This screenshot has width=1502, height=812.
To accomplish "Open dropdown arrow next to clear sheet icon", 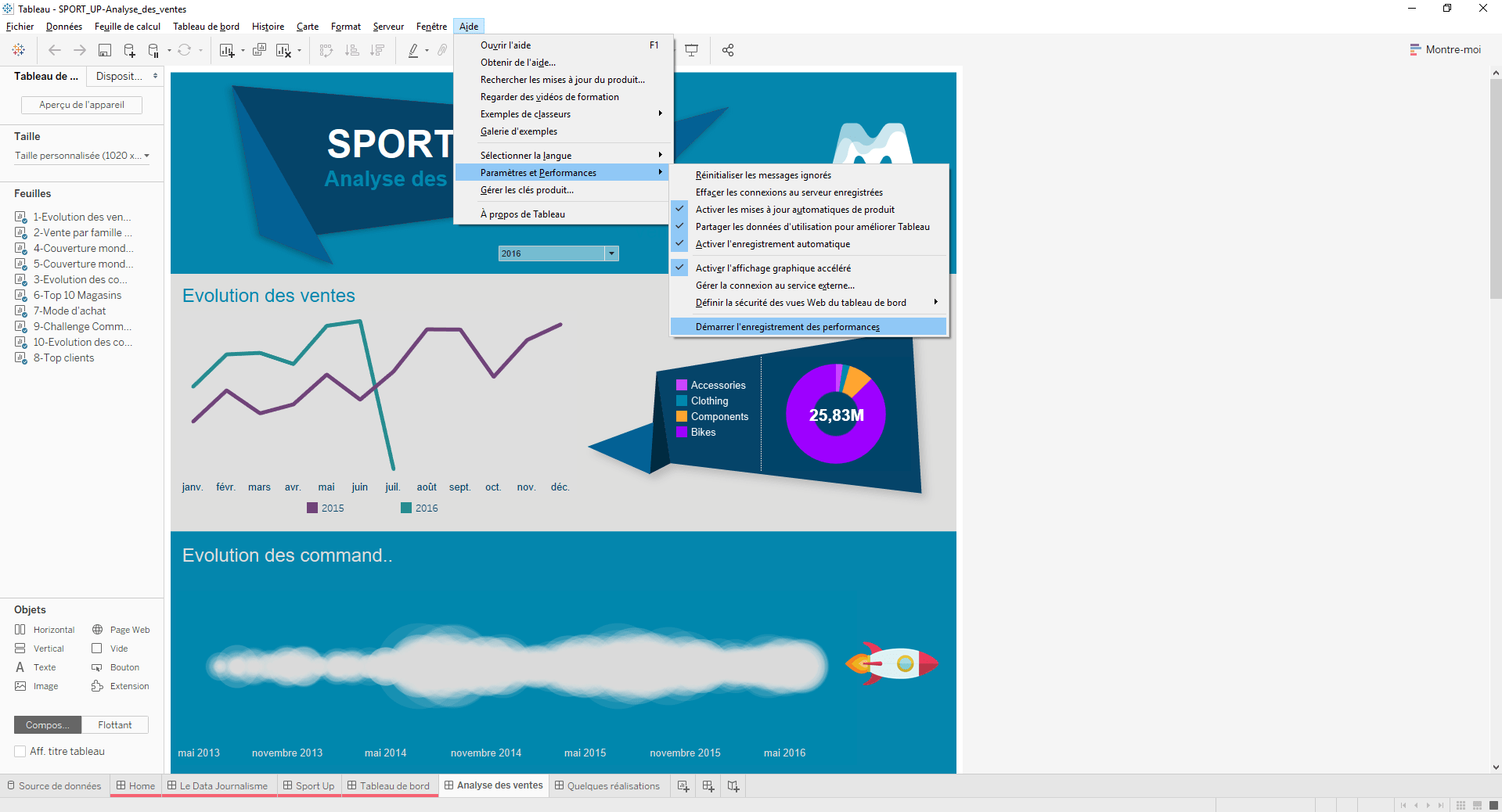I will 299,51.
